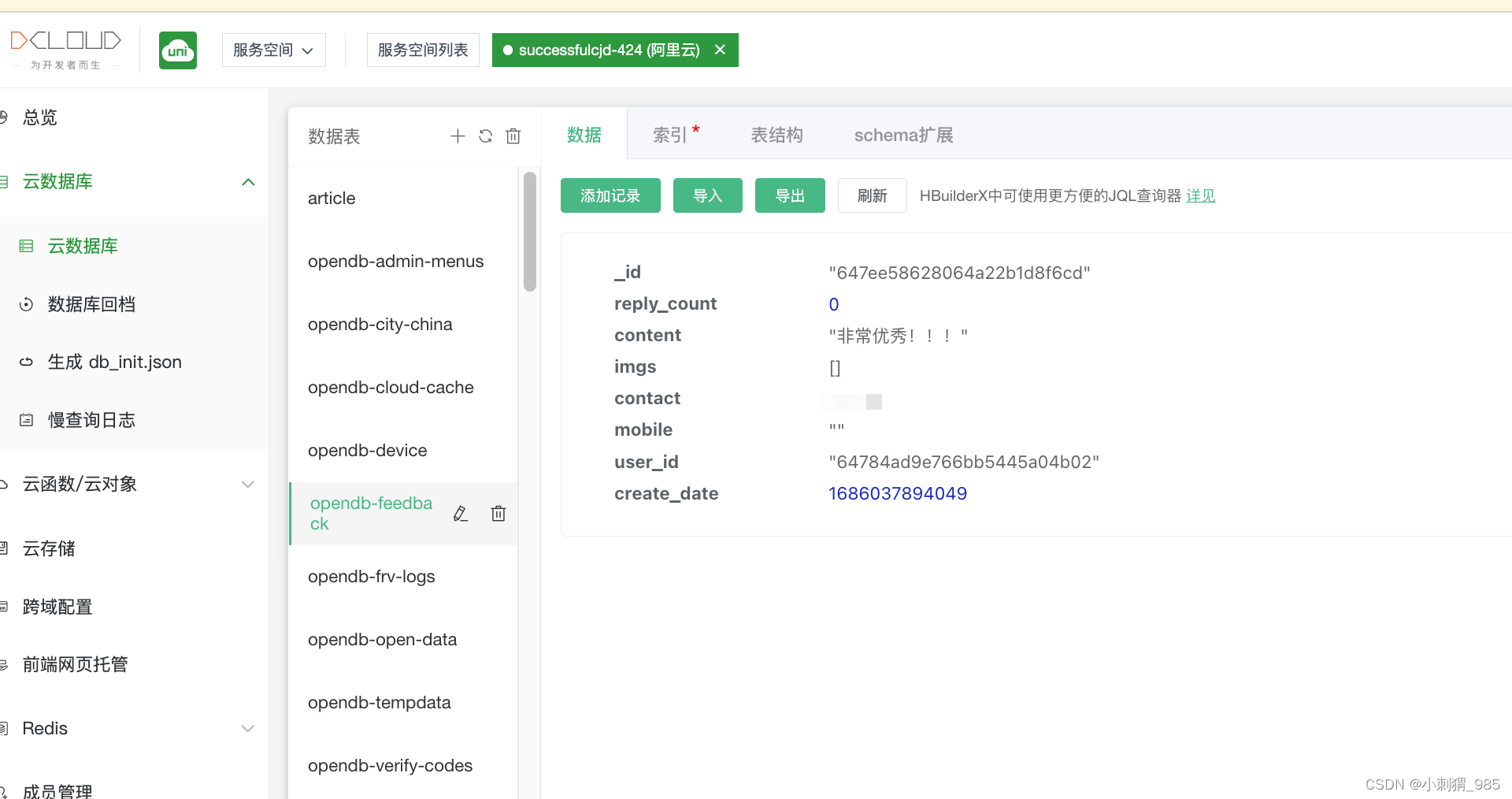Click the user_id value string

pos(964,462)
